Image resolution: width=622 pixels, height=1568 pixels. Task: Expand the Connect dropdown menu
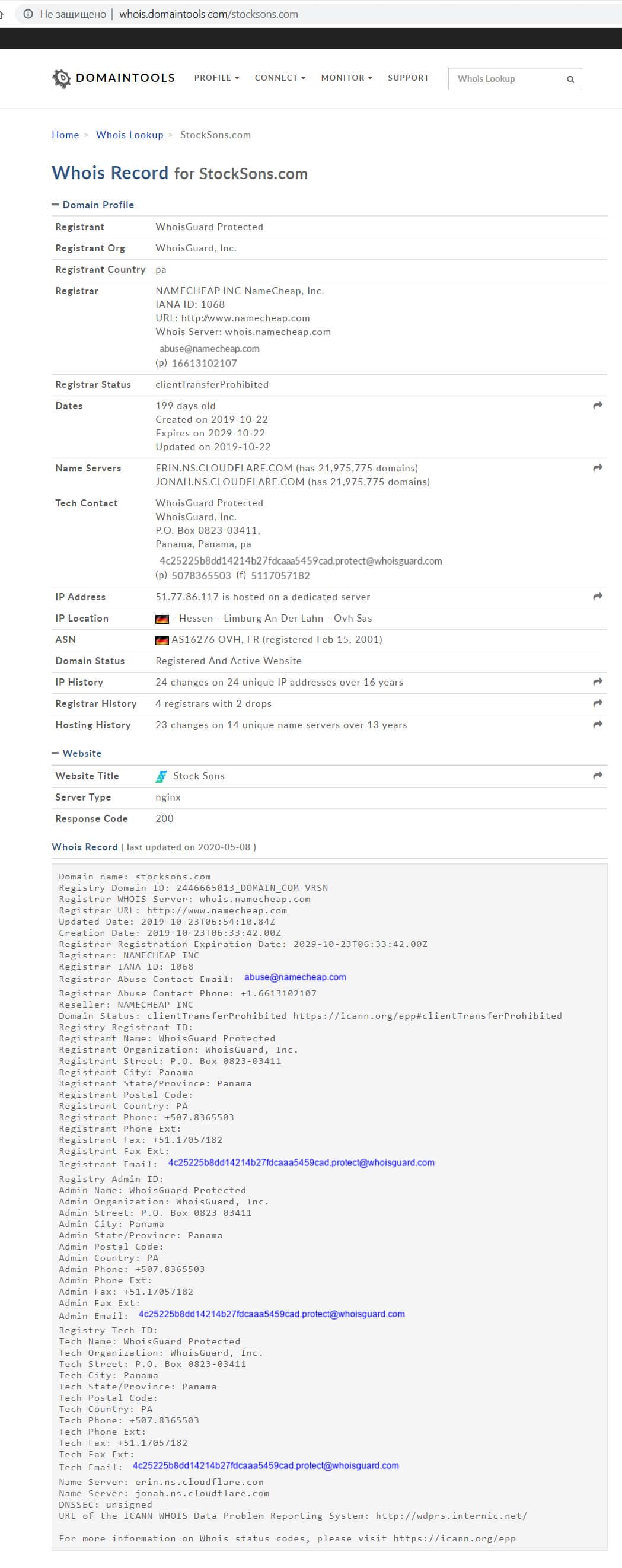pyautogui.click(x=280, y=78)
